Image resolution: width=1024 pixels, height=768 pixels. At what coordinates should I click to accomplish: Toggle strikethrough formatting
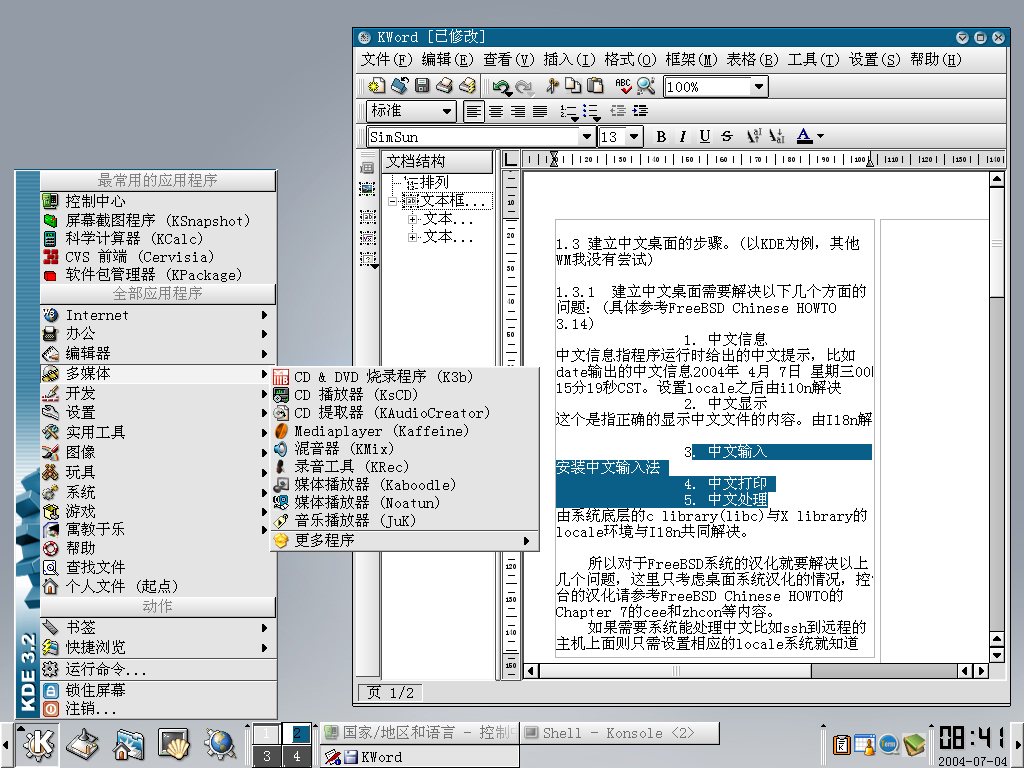tap(727, 136)
